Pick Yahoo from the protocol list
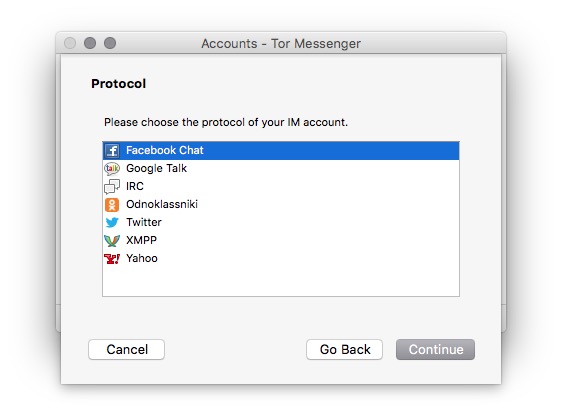The height and width of the screenshot is (412, 562). tap(142, 258)
